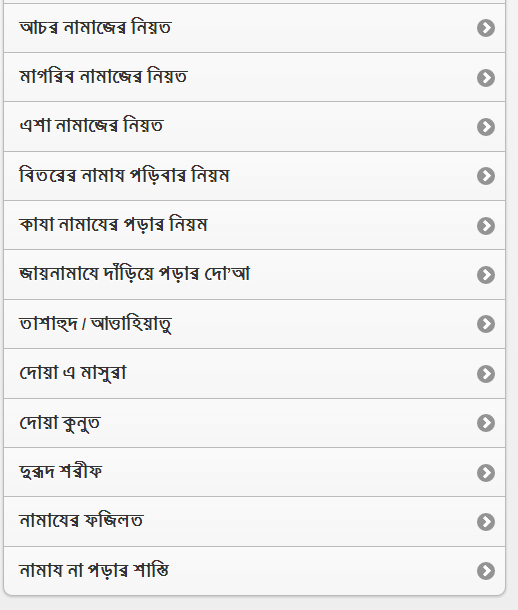
Task: Open তাশাহুদ / আত্তাহিয়াতু item
Action: (254, 324)
